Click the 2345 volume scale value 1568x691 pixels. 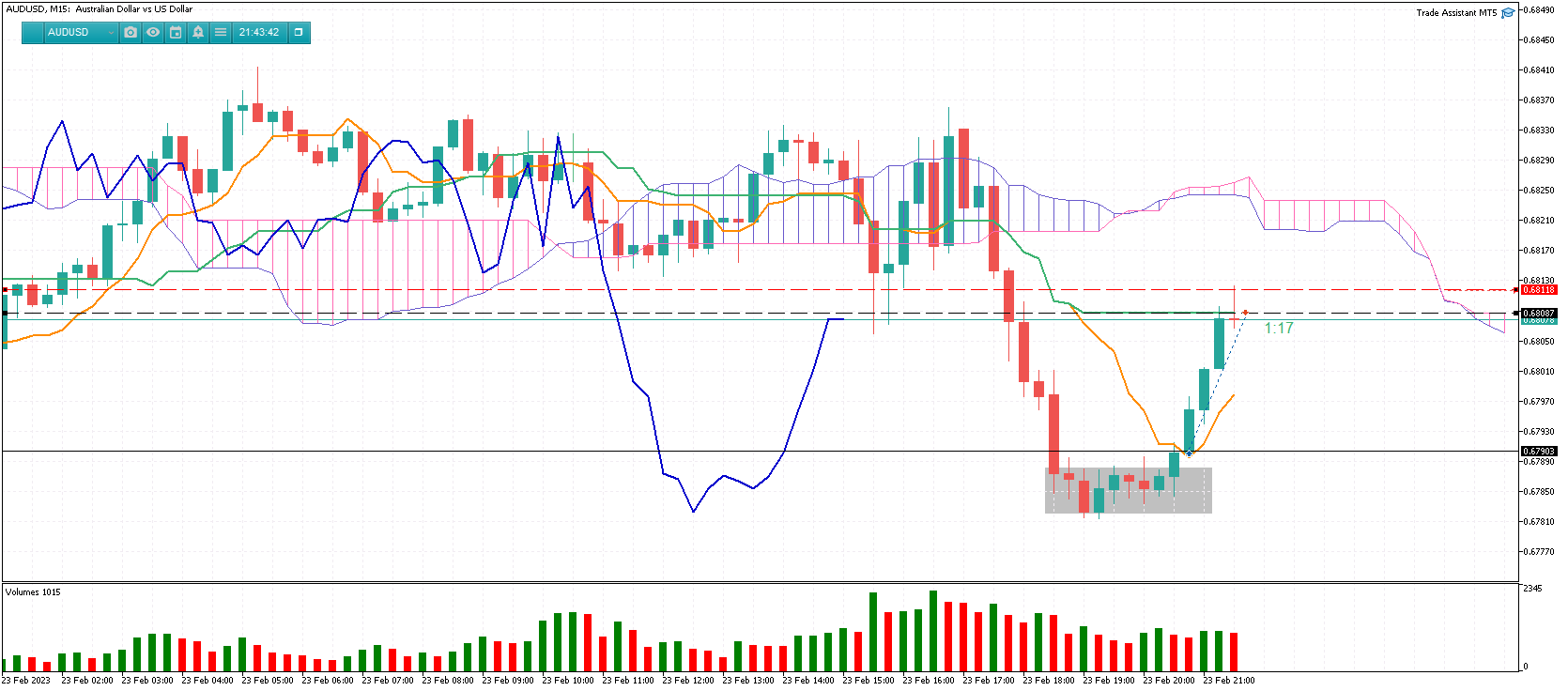[1532, 589]
